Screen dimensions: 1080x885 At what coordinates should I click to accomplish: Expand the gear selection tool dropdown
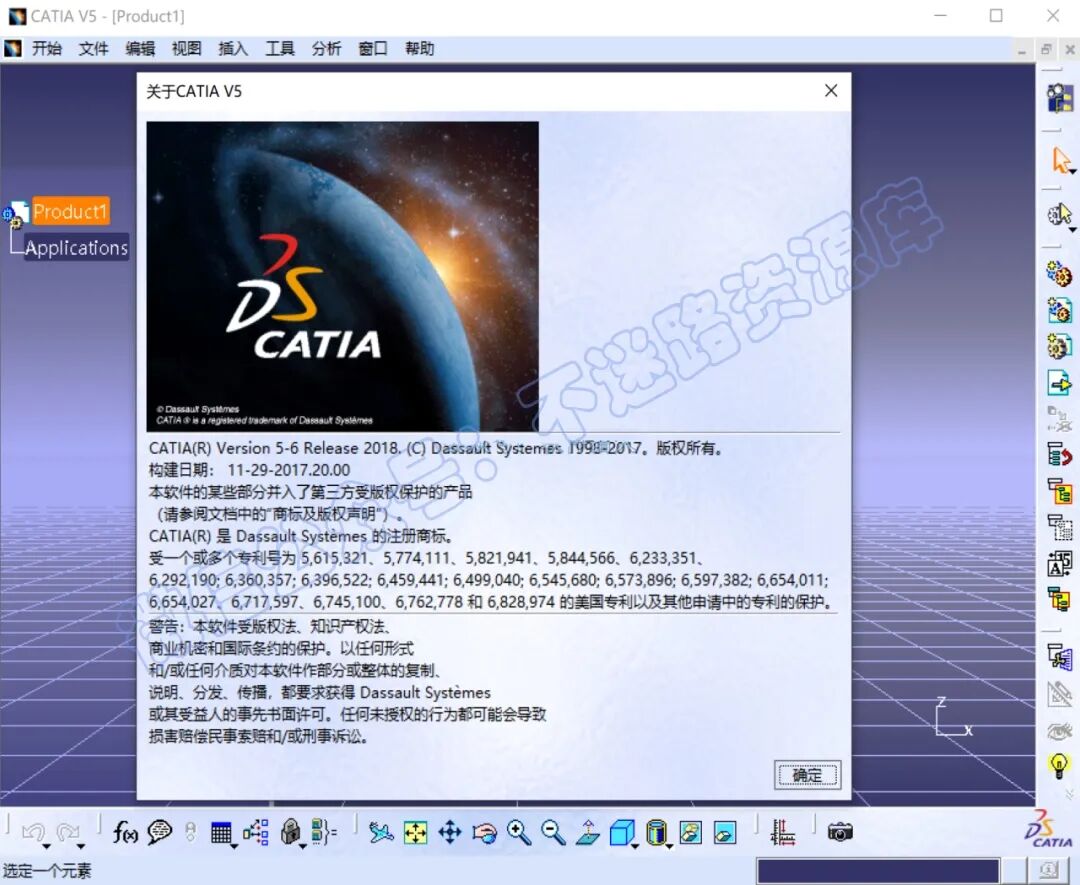pos(1073,230)
